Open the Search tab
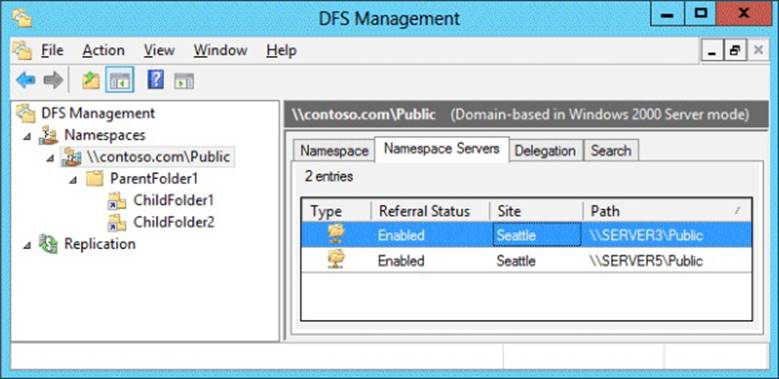This screenshot has height=379, width=779. (611, 151)
